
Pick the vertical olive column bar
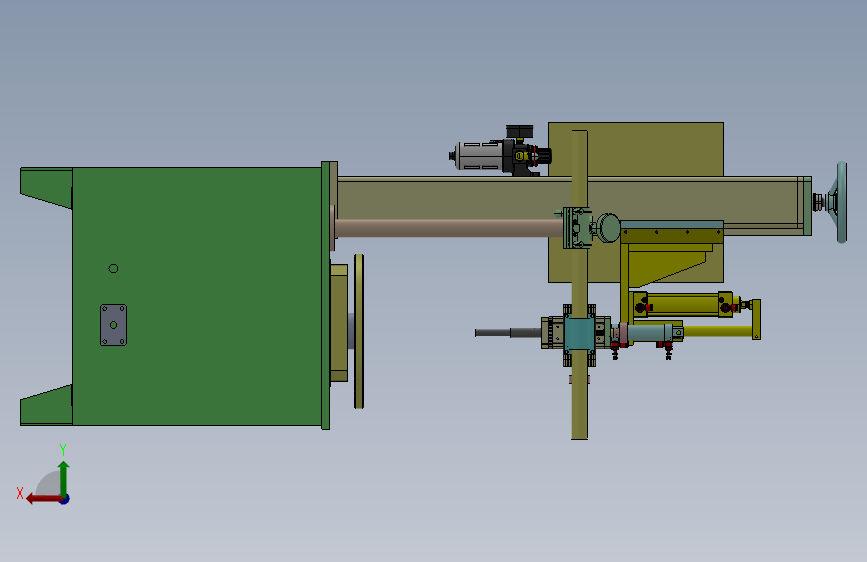(x=579, y=285)
